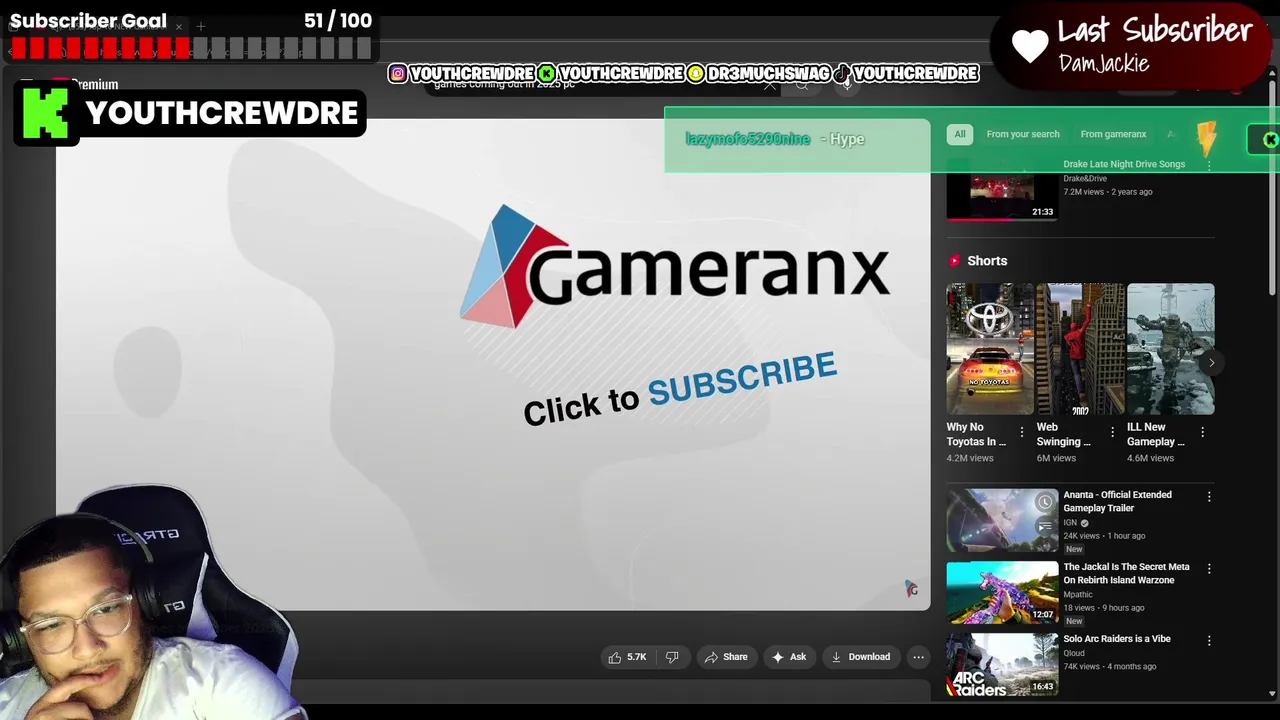The image size is (1280, 720).
Task: Clear the YouTube search box
Action: pyautogui.click(x=770, y=85)
